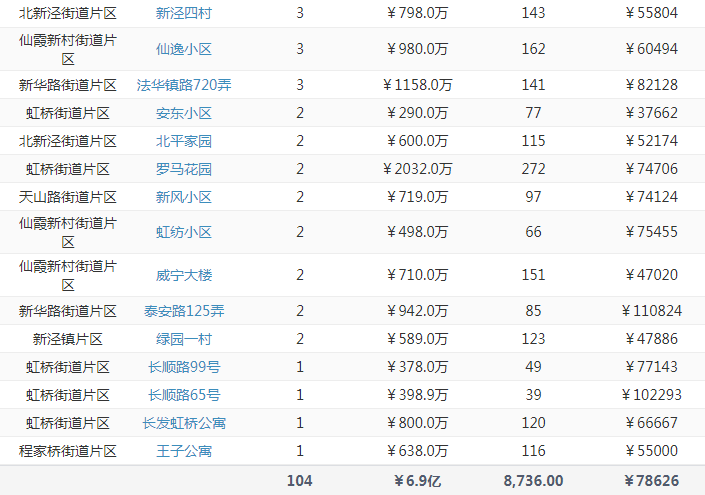
Task: Select the ¥290.0万 total price cell
Action: (417, 113)
